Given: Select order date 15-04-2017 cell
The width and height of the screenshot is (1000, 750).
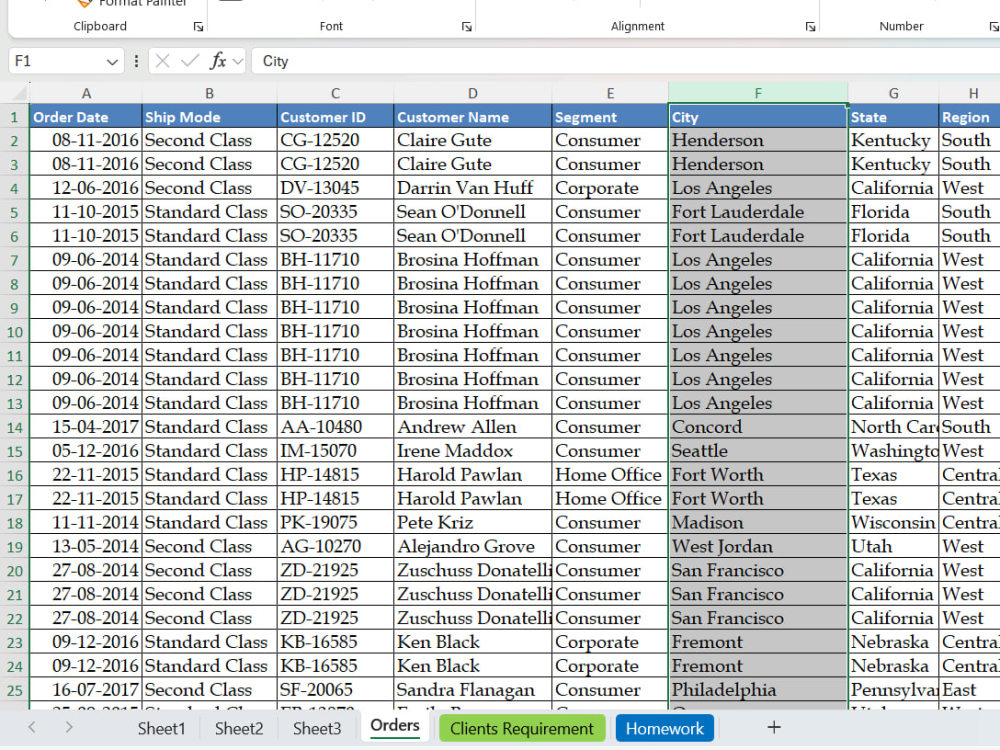Looking at the screenshot, I should point(85,427).
